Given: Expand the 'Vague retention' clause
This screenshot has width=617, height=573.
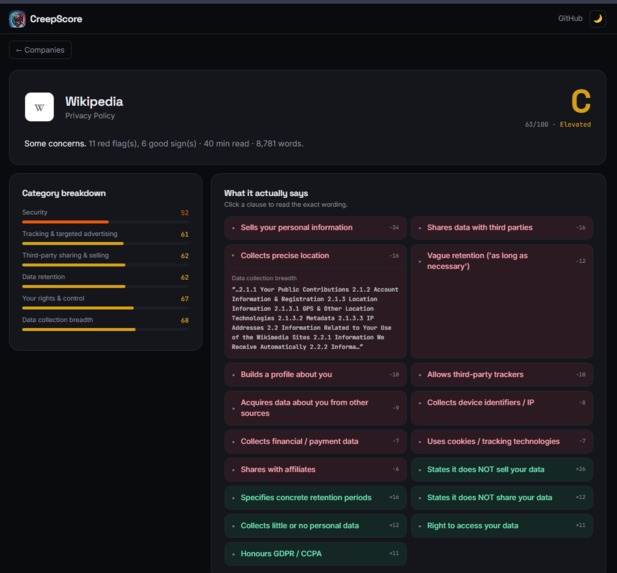Looking at the screenshot, I should (502, 261).
